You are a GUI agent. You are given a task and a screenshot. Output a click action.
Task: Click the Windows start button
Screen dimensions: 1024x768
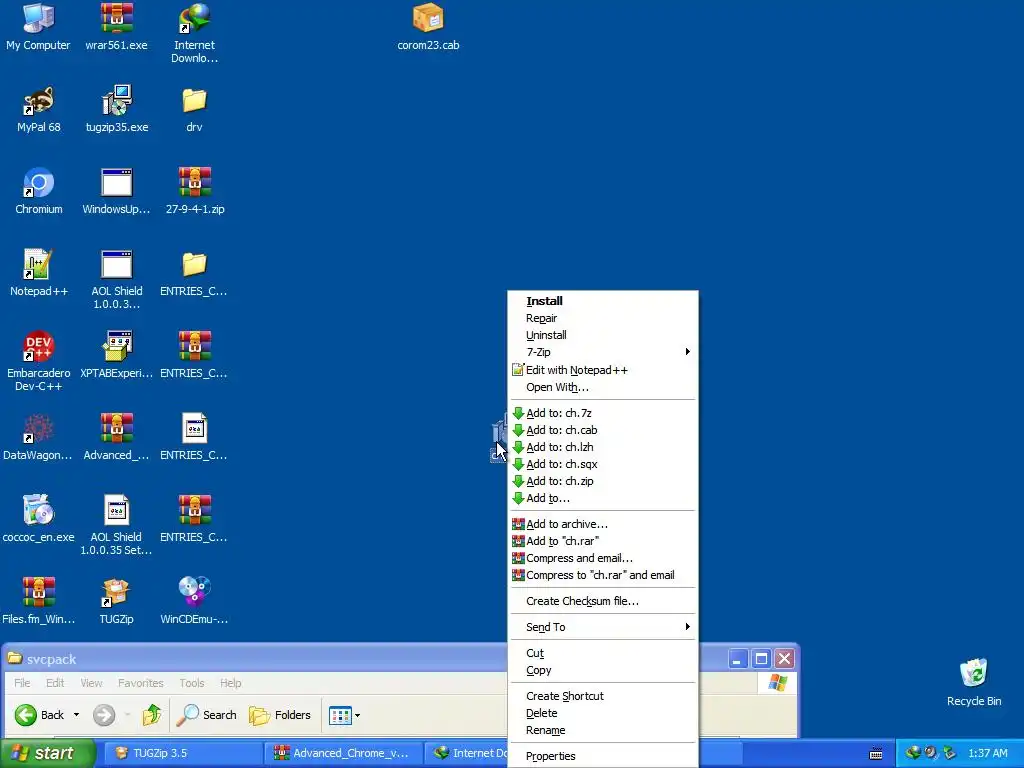tap(47, 754)
